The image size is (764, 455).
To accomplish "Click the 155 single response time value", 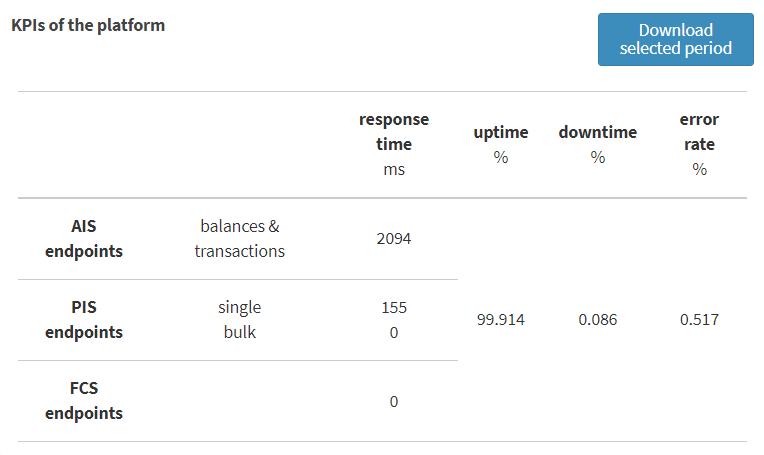I will coord(394,307).
